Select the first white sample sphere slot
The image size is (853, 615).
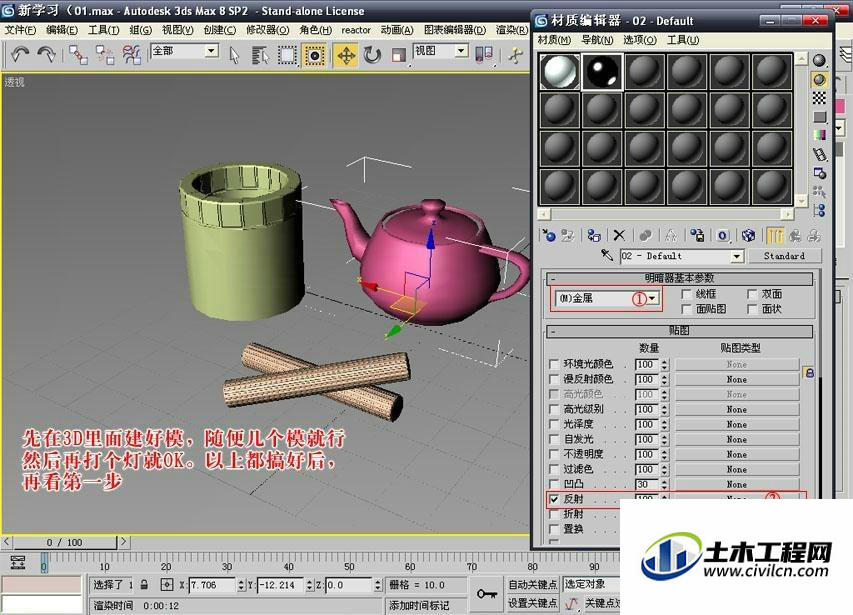click(x=560, y=71)
